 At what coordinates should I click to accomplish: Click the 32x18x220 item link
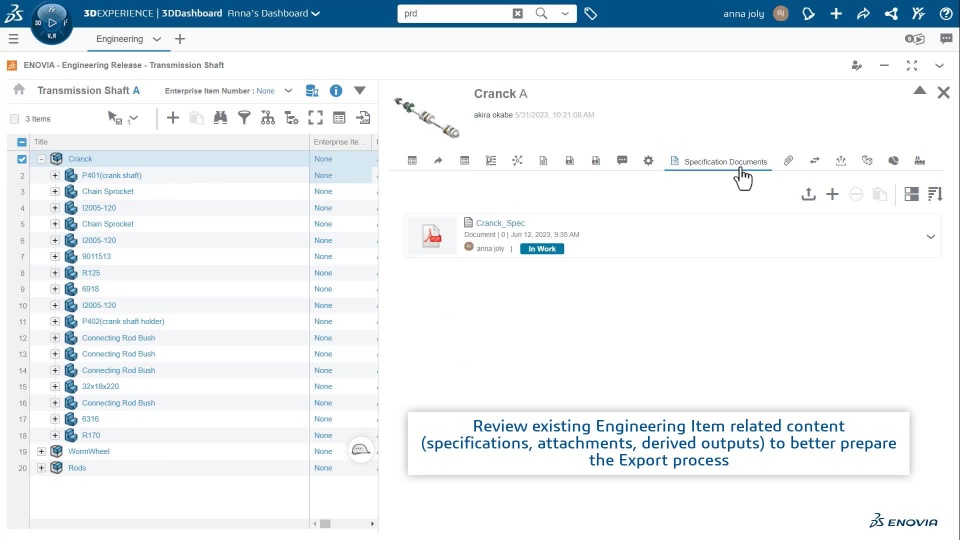[100, 386]
